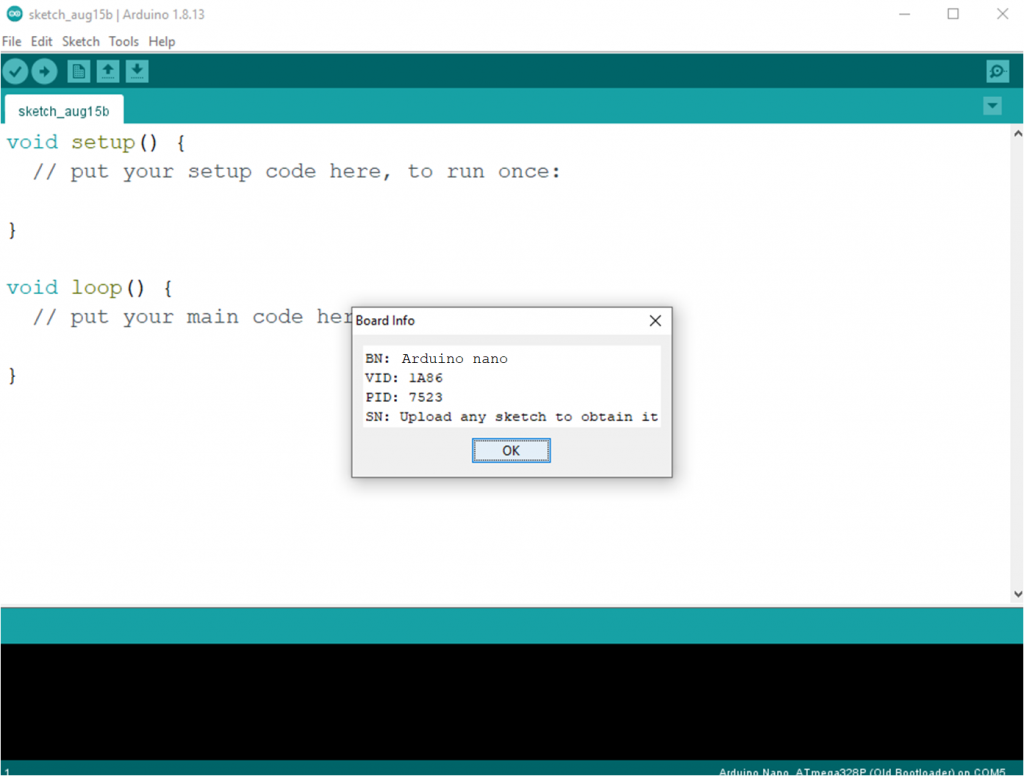
Task: Maximize the Arduino IDE window
Action: [x=953, y=14]
